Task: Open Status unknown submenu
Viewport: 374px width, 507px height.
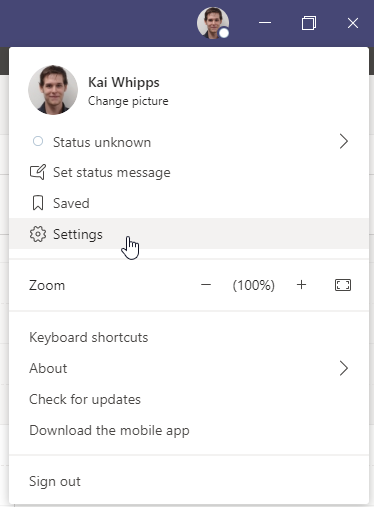Action: pyautogui.click(x=189, y=142)
